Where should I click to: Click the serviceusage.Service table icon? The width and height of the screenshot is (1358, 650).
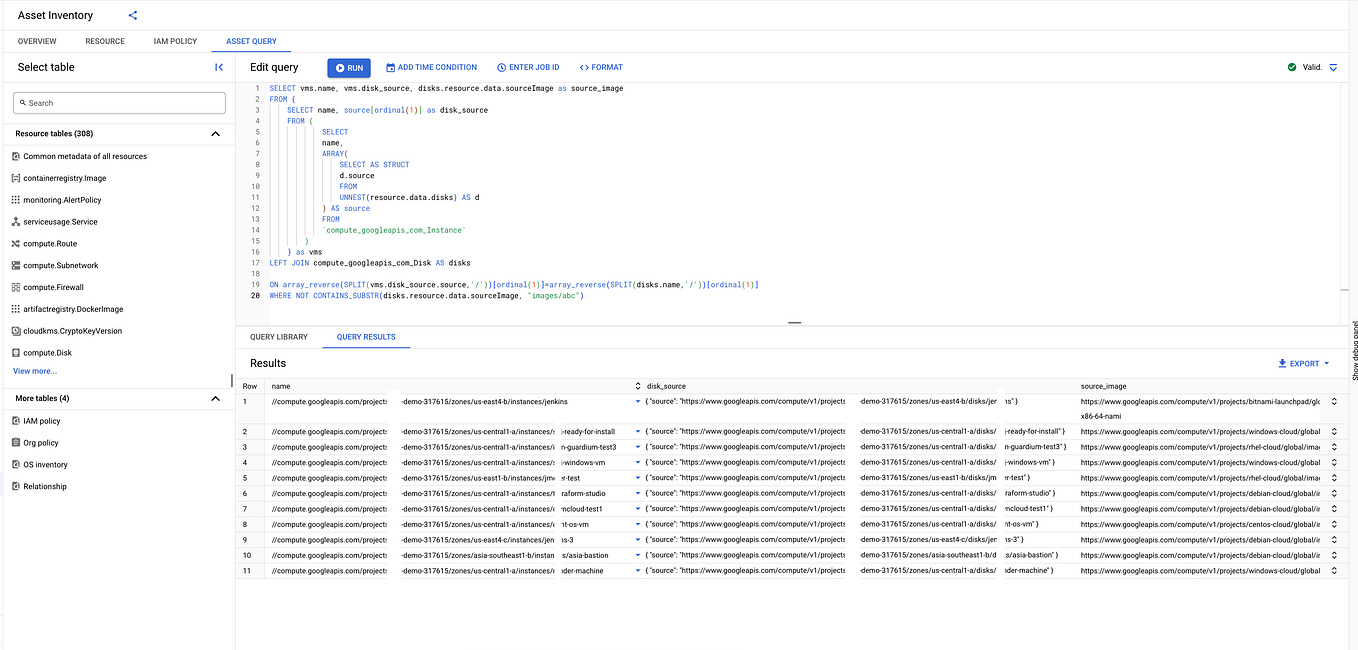[x=17, y=221]
